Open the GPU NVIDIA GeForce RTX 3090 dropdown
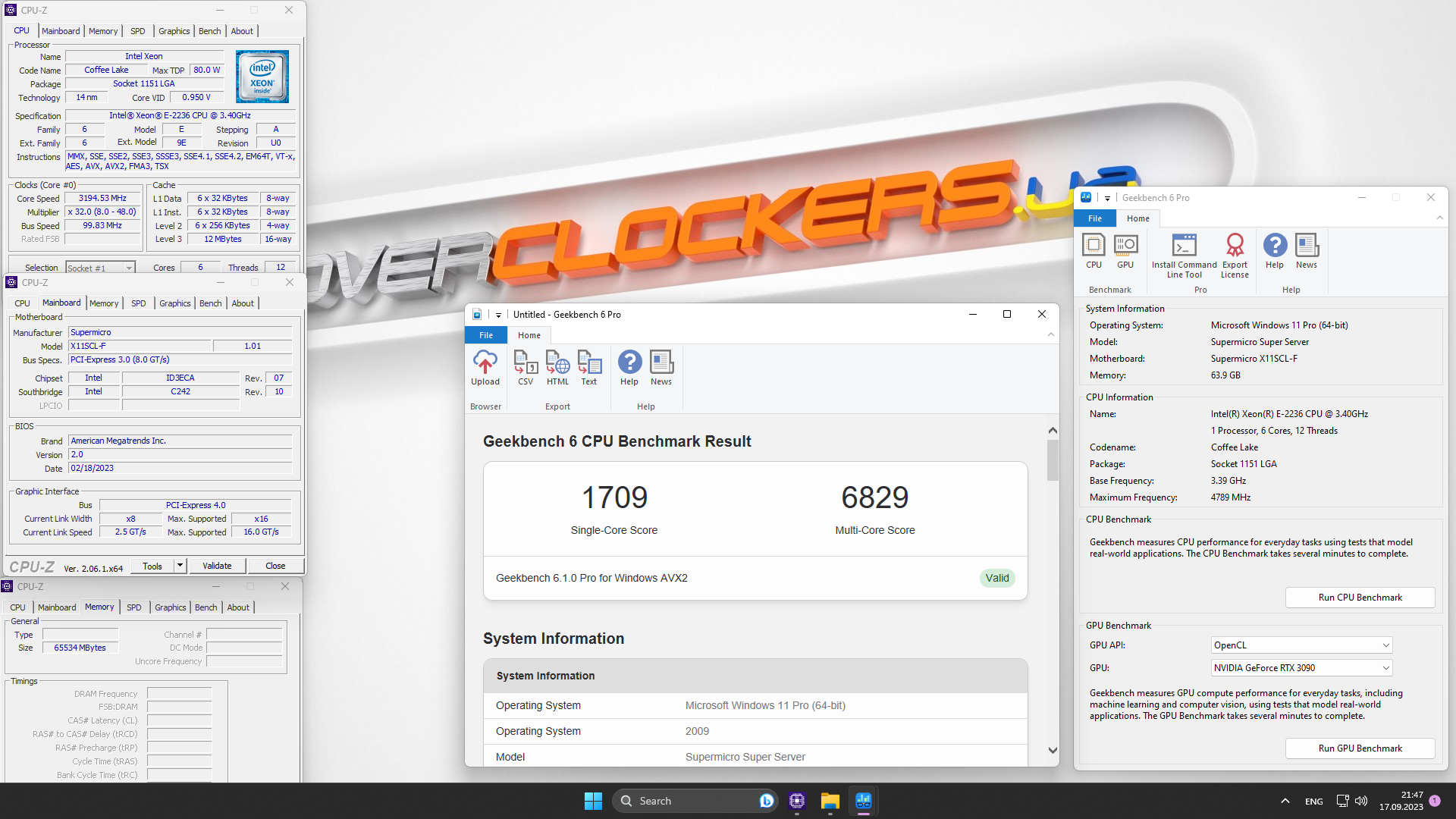 pyautogui.click(x=1301, y=668)
